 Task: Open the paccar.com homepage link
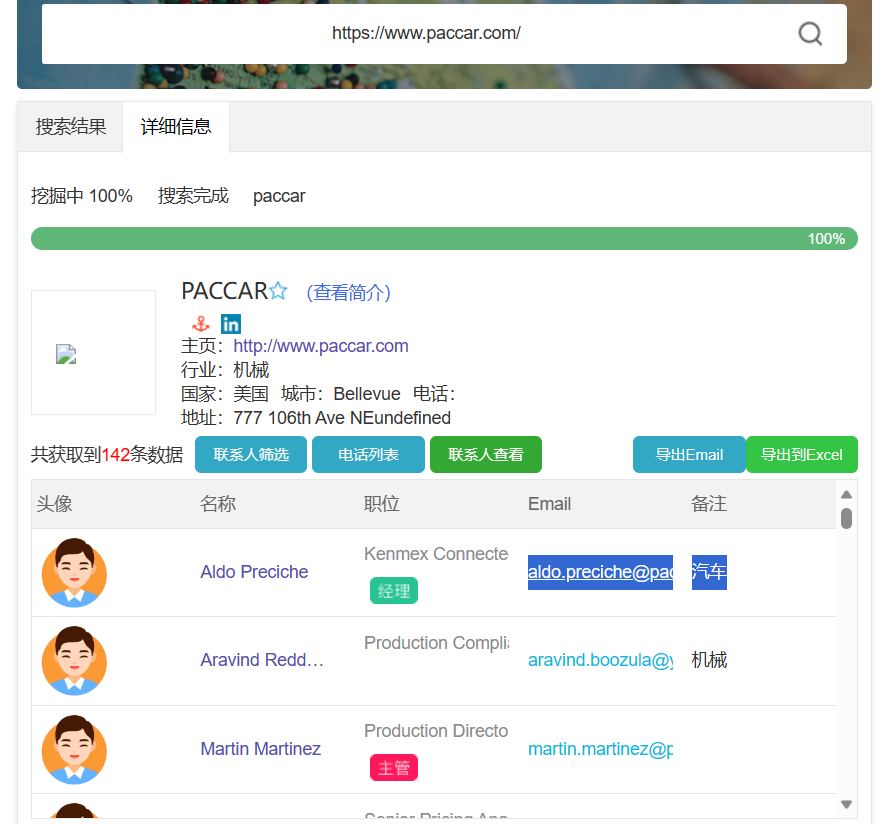tap(321, 346)
